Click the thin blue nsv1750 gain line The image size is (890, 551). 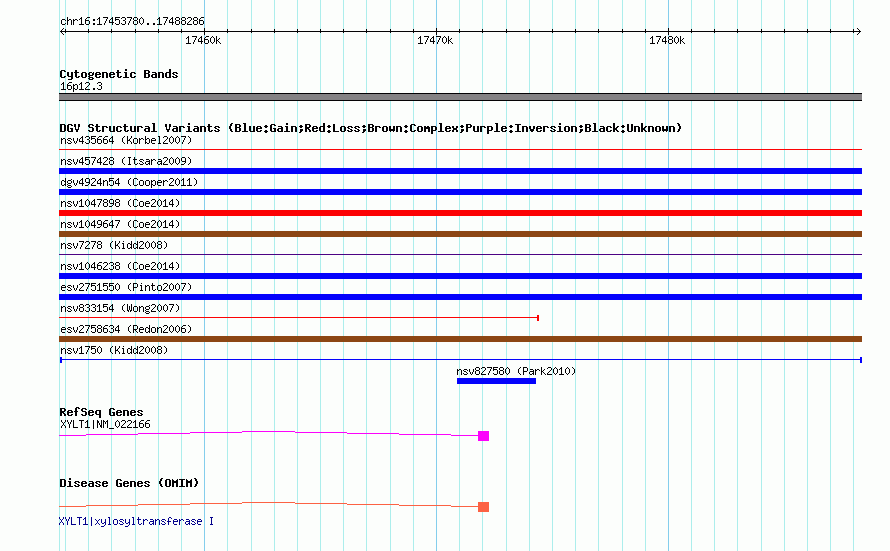click(460, 360)
